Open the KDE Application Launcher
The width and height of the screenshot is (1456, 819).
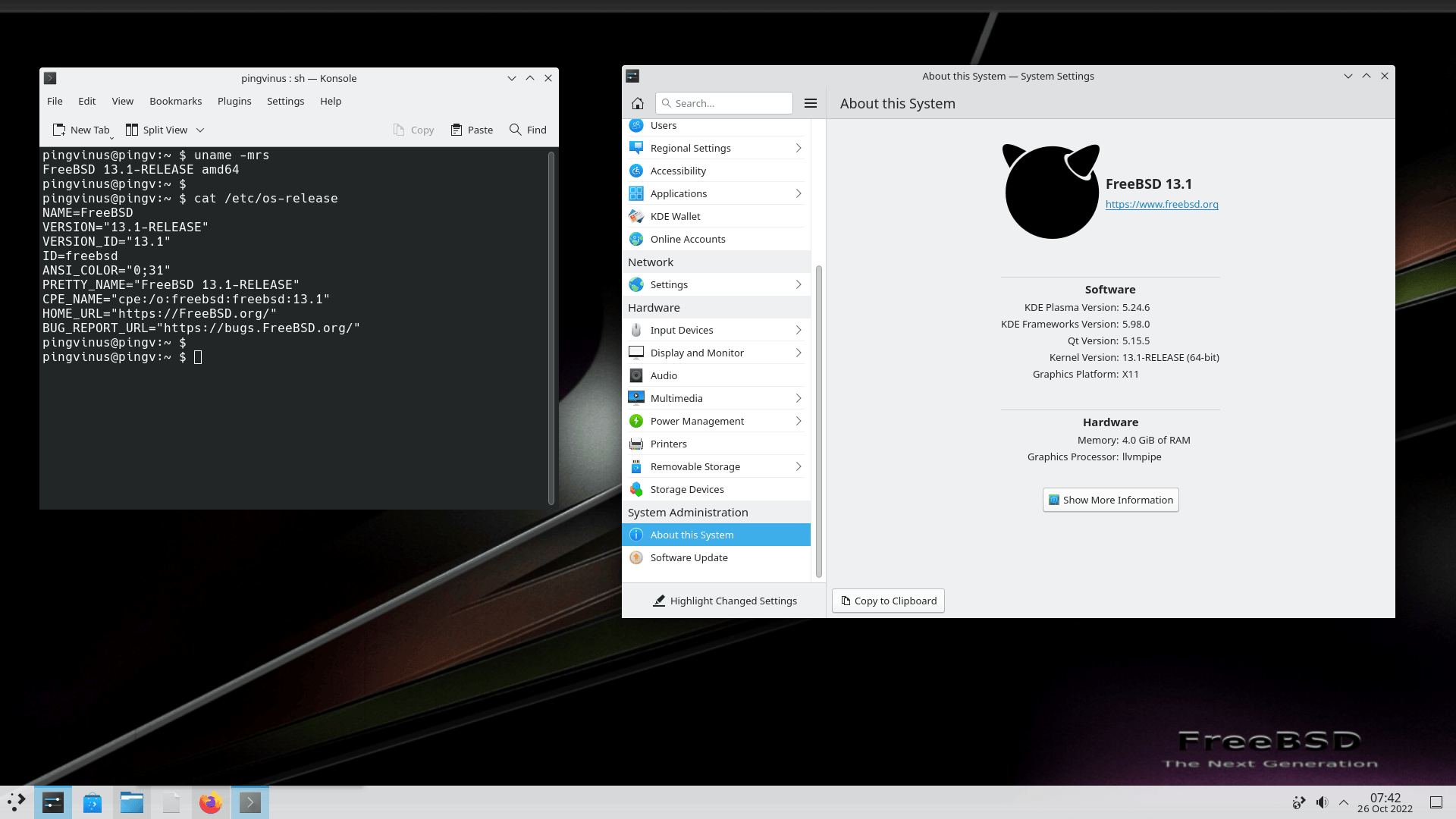tap(16, 802)
